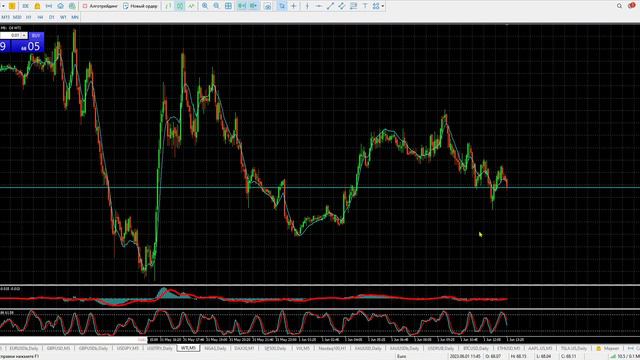Switch to NGAS,Daily chart tab
Viewport: 640px width, 360px height.
pyautogui.click(x=215, y=348)
